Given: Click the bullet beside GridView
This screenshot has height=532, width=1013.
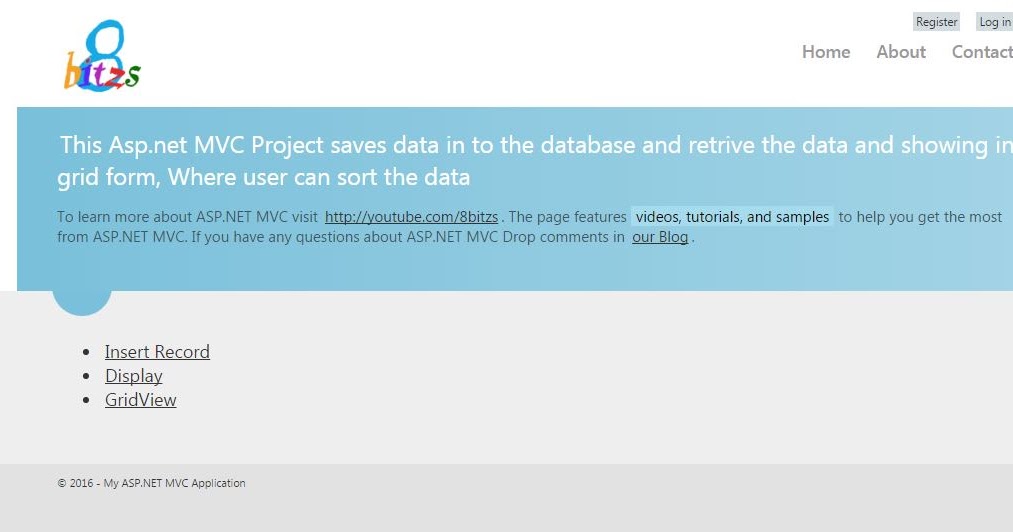Looking at the screenshot, I should [86, 401].
